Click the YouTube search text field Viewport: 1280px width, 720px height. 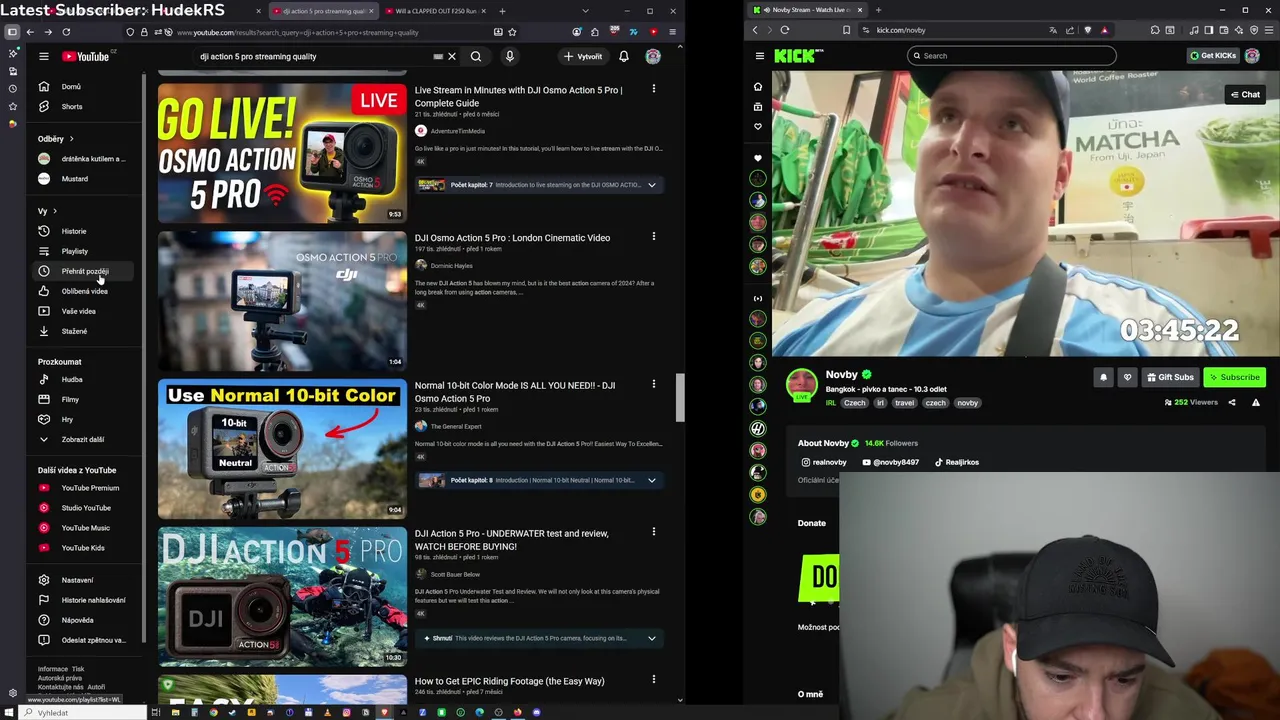pyautogui.click(x=315, y=57)
